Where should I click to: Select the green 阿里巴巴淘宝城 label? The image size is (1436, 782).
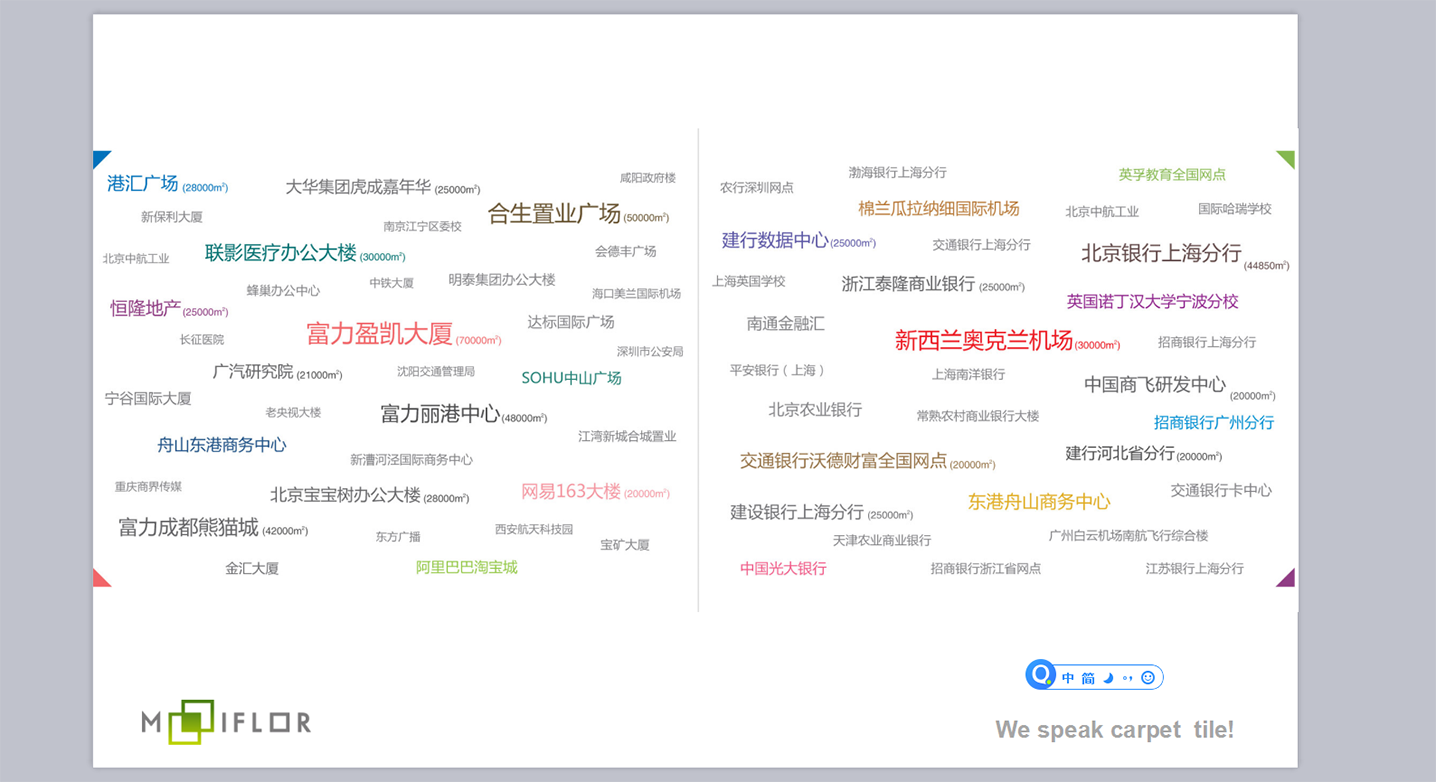click(x=467, y=567)
